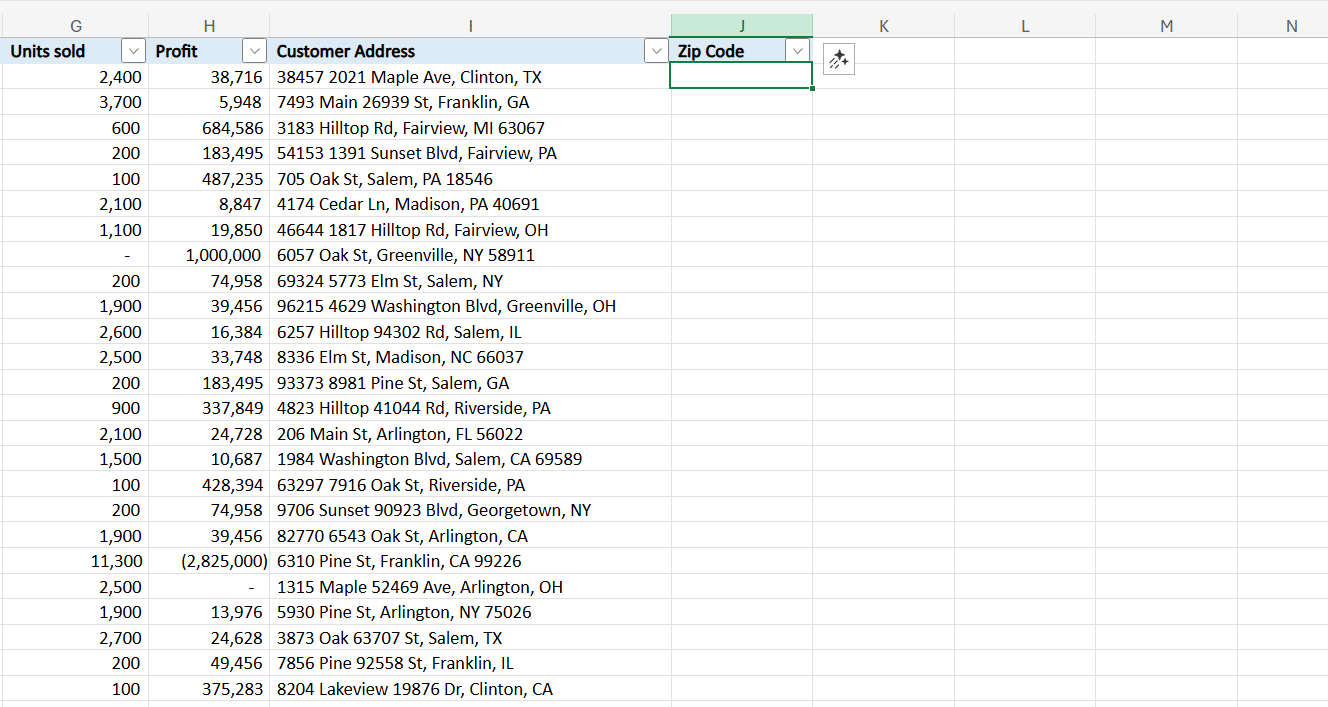This screenshot has height=707, width=1328.
Task: Select address 9706 Sunset 90923 Blvd, Georgetown, NY
Action: click(x=470, y=510)
